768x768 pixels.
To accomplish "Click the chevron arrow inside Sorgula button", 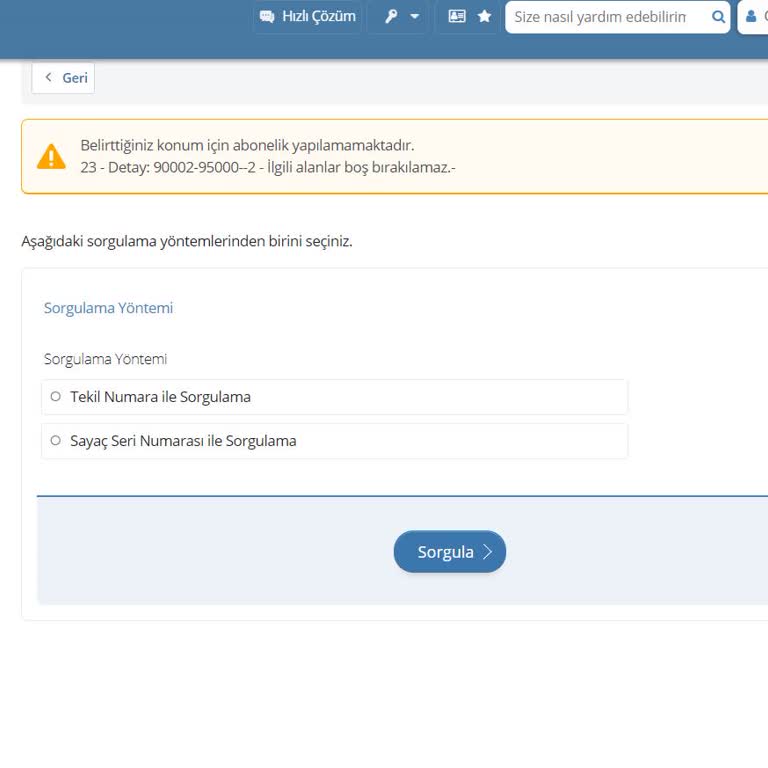I will (x=487, y=552).
